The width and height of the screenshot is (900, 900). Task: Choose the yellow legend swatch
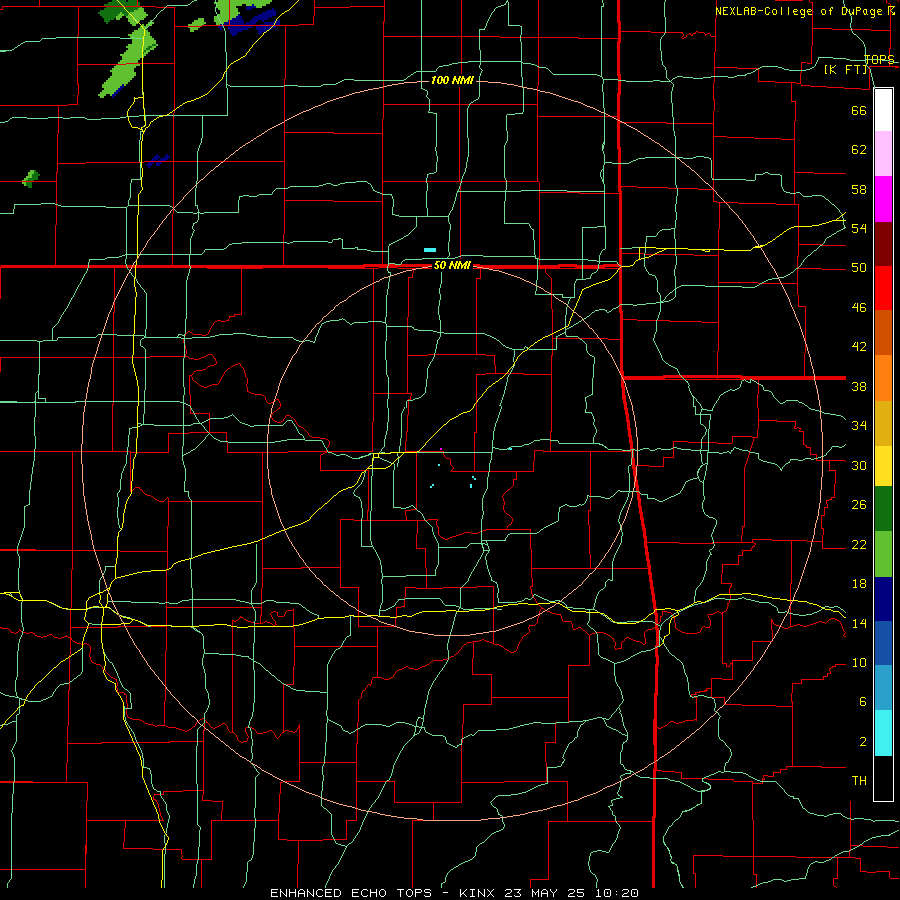pos(883,466)
